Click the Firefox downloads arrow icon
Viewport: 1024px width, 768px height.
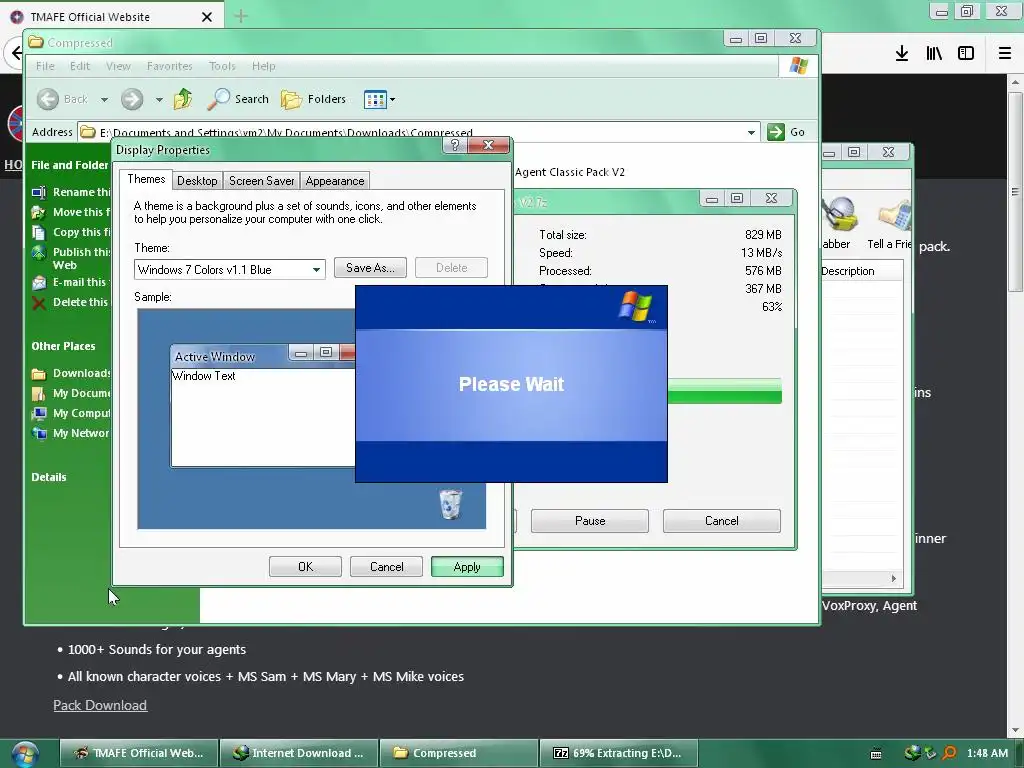pyautogui.click(x=902, y=54)
